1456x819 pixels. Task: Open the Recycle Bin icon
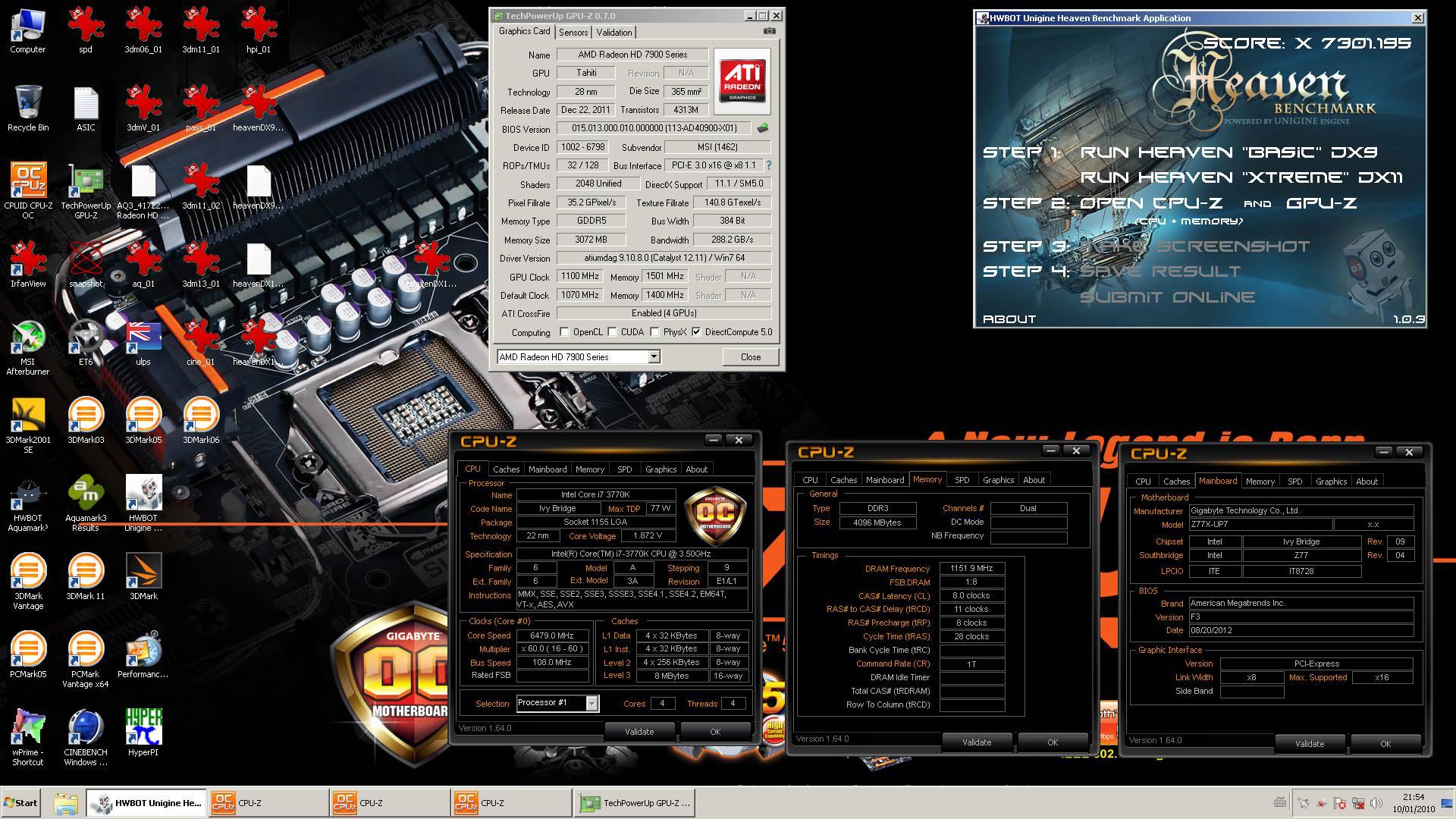(x=27, y=108)
